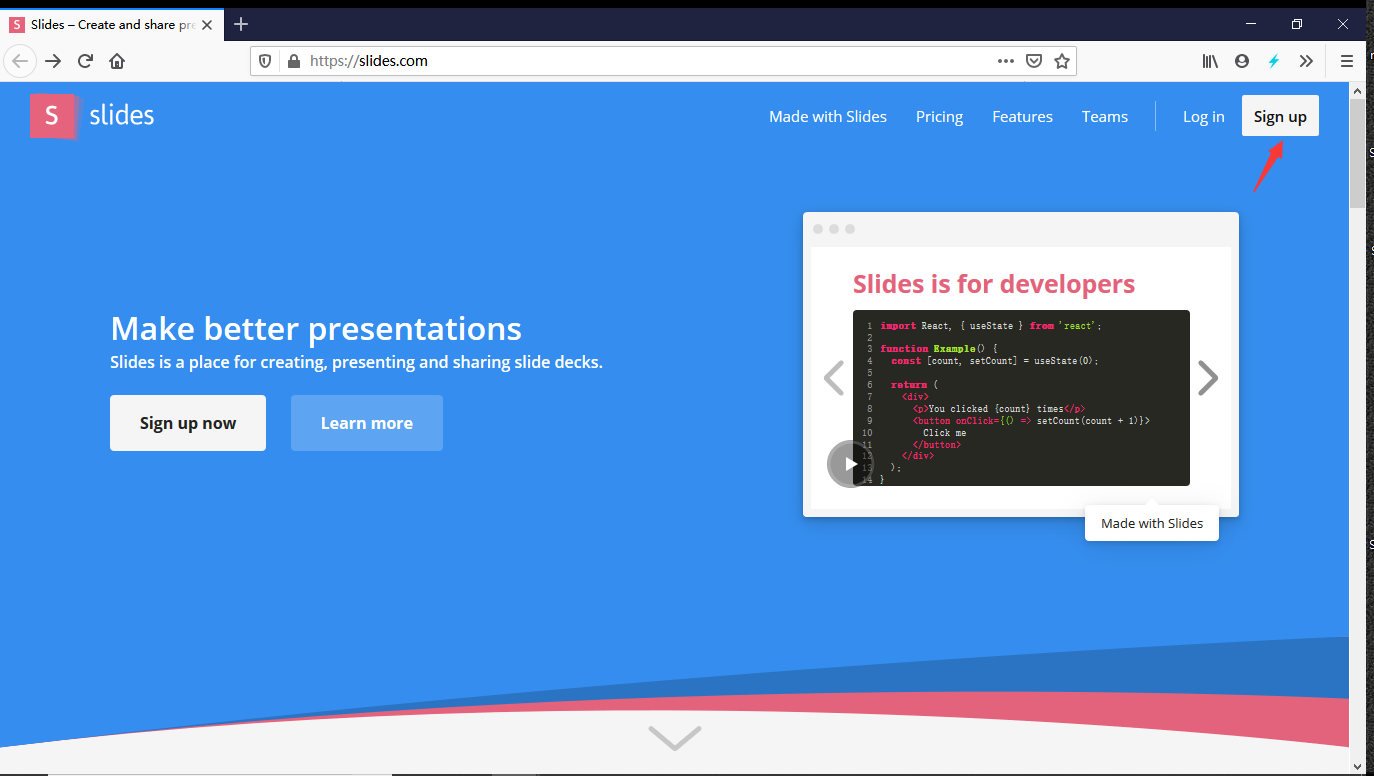Close the Firefox window
This screenshot has width=1374, height=776.
pyautogui.click(x=1343, y=24)
